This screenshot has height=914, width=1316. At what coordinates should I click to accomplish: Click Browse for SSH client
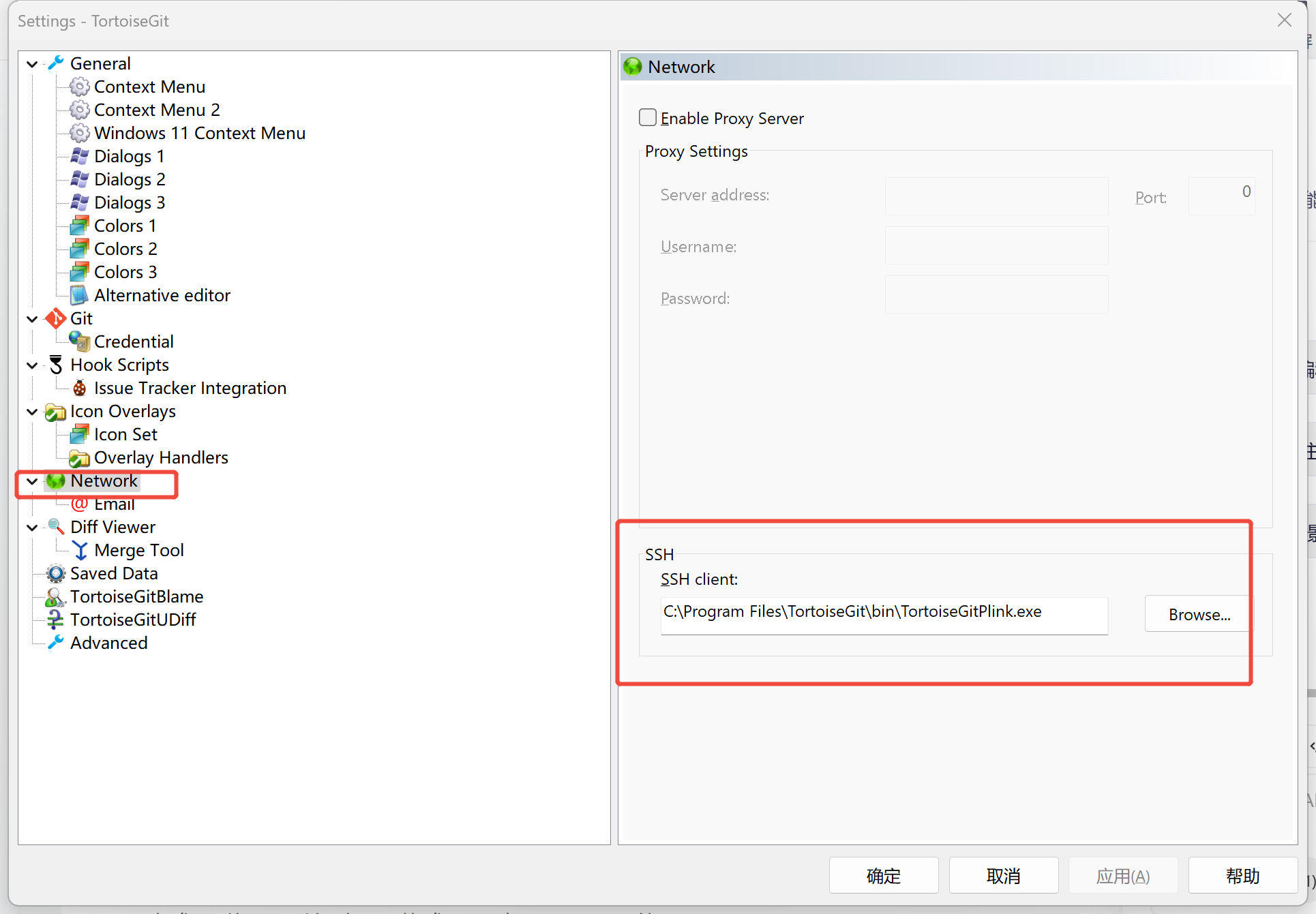click(1199, 614)
